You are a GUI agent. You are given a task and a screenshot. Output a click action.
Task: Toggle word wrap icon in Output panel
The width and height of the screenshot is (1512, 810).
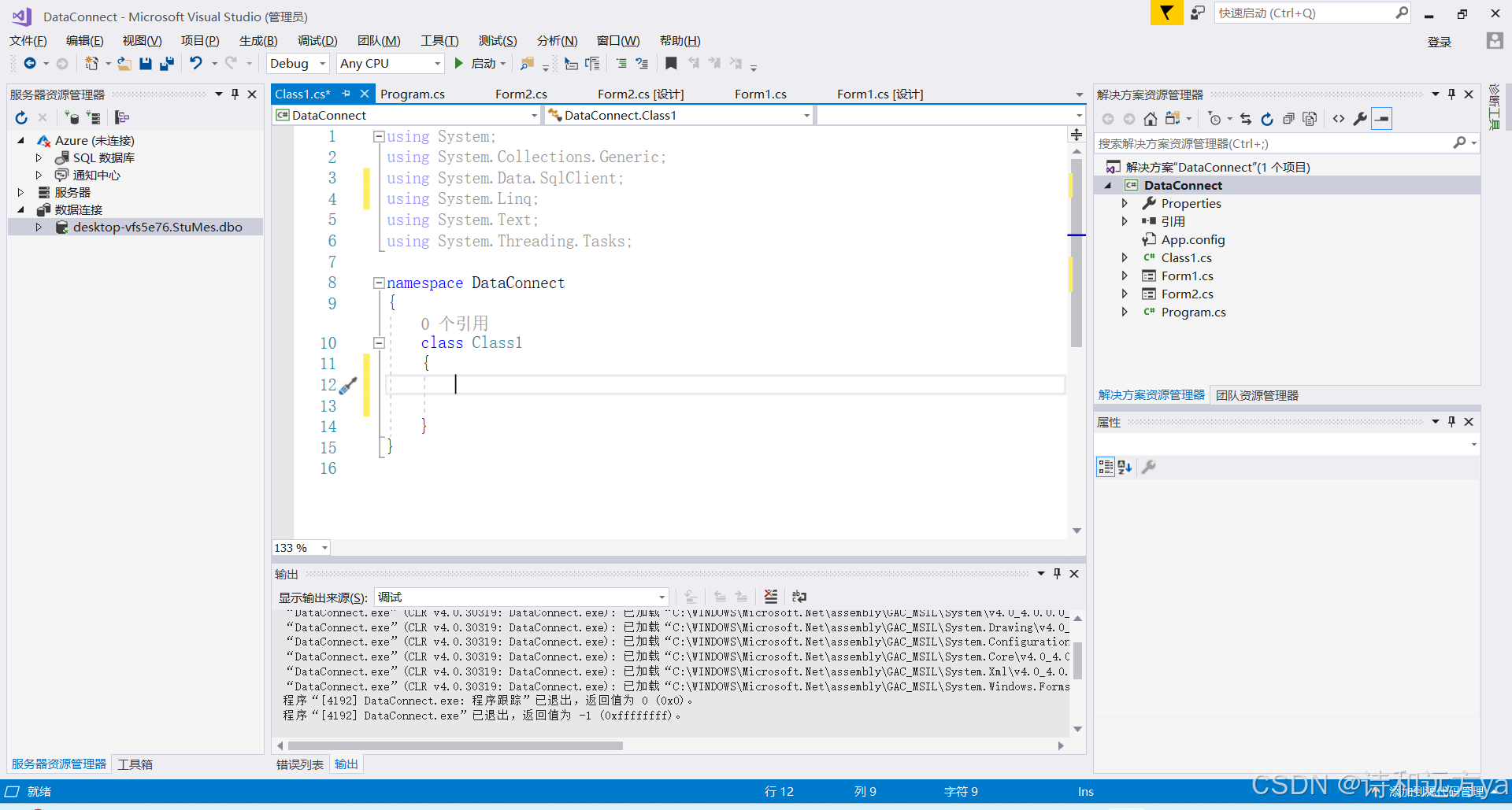(799, 597)
